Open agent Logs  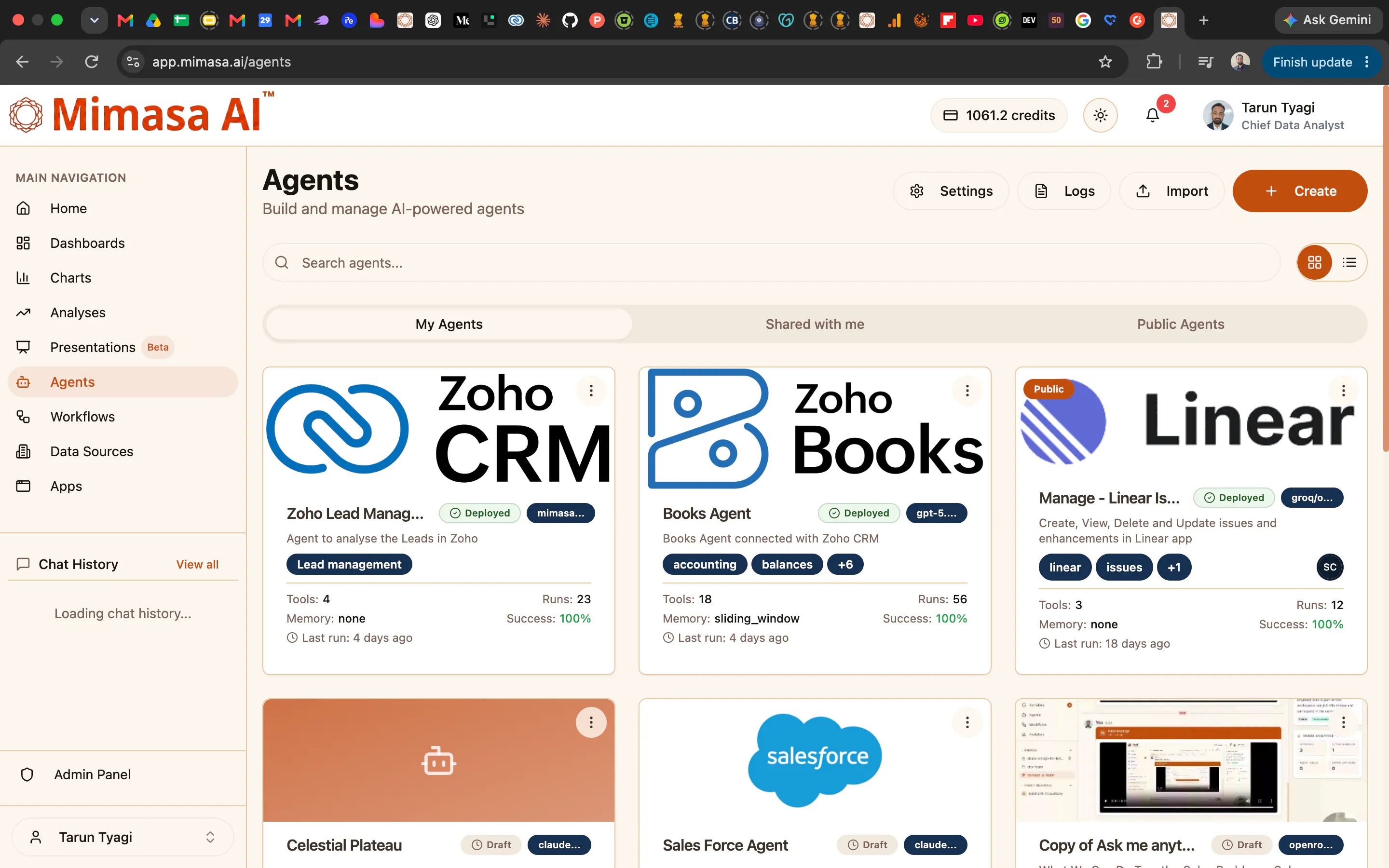(1064, 191)
